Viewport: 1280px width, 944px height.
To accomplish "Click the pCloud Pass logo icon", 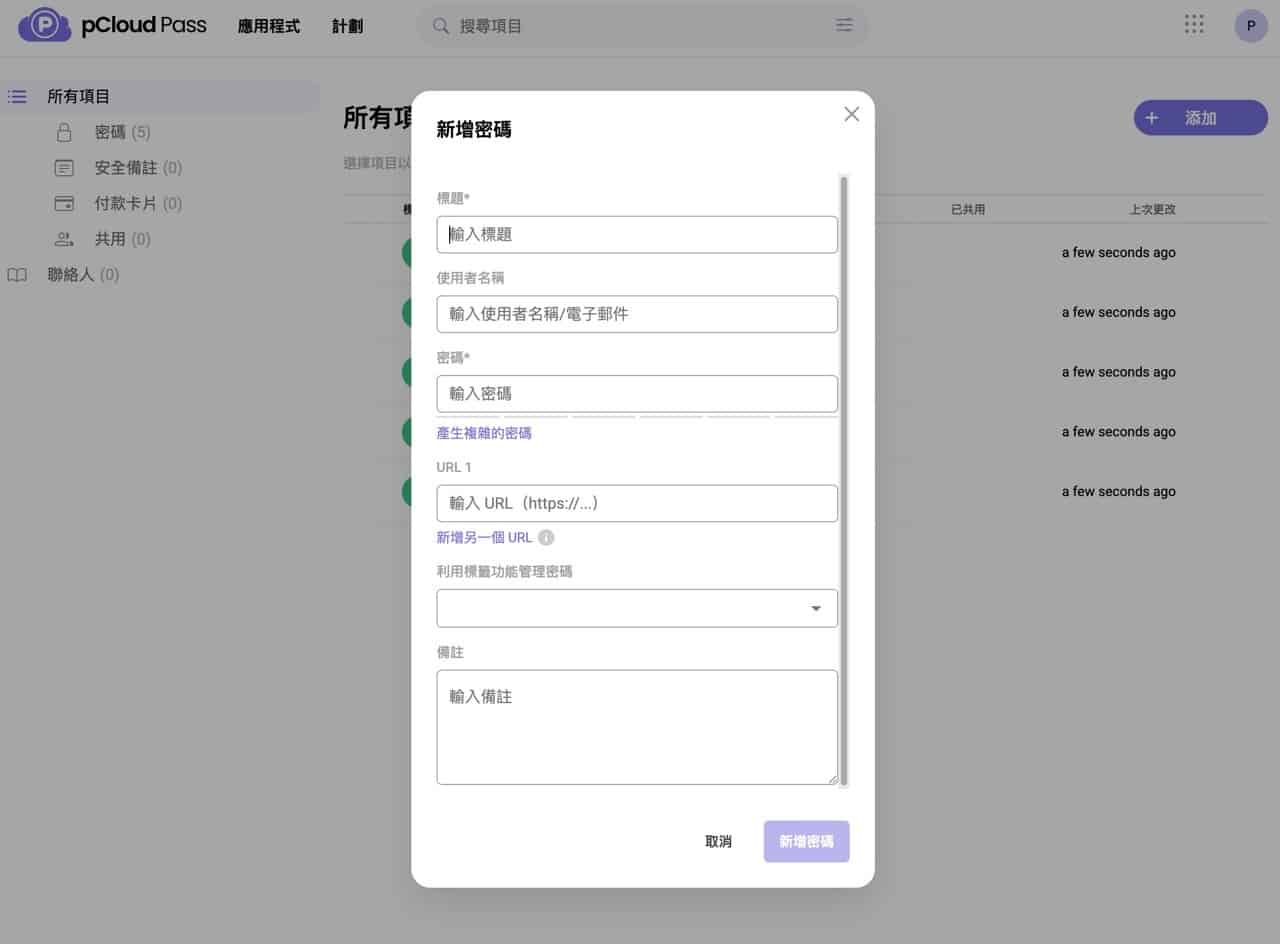I will click(44, 25).
